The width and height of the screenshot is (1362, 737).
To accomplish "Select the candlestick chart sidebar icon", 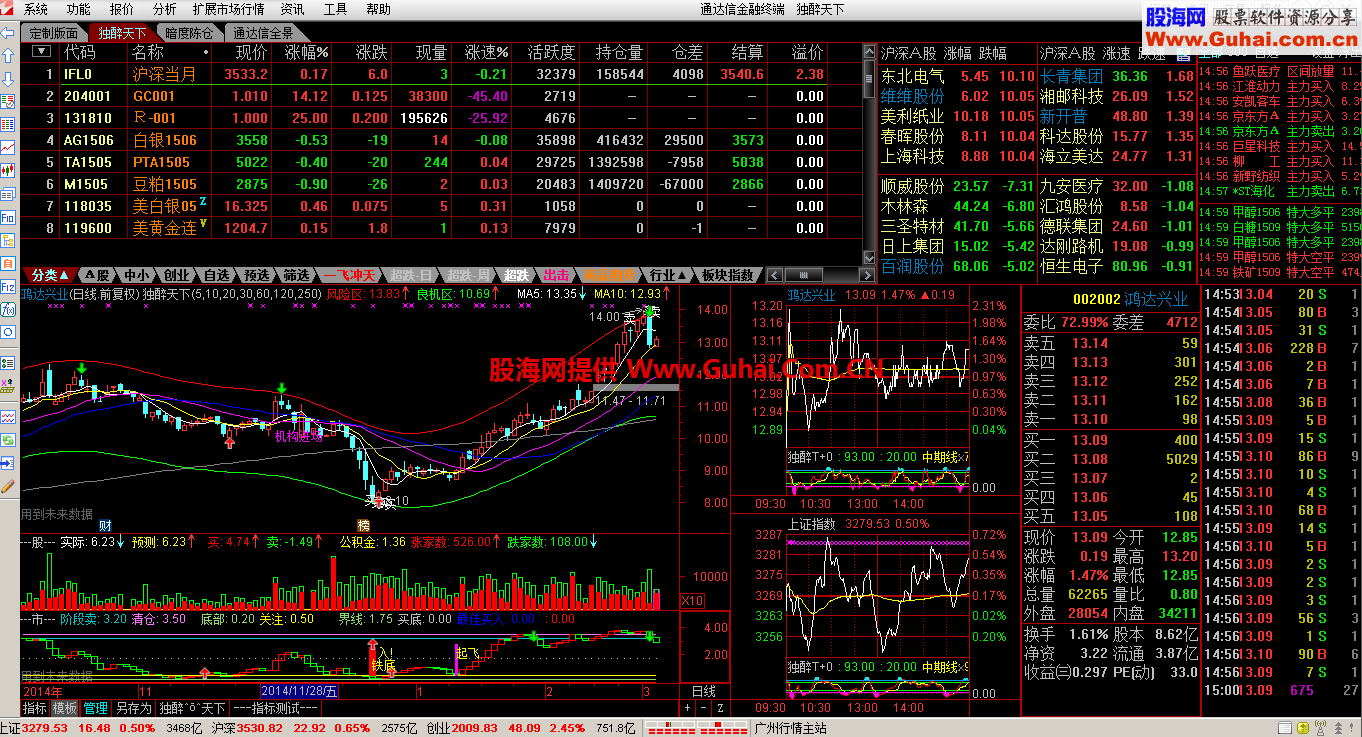I will (x=8, y=171).
